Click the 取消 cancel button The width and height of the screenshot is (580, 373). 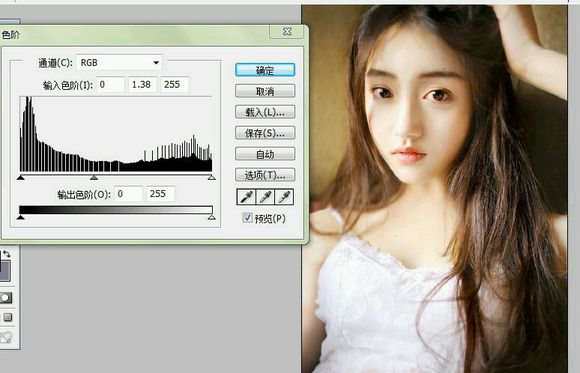tap(265, 91)
